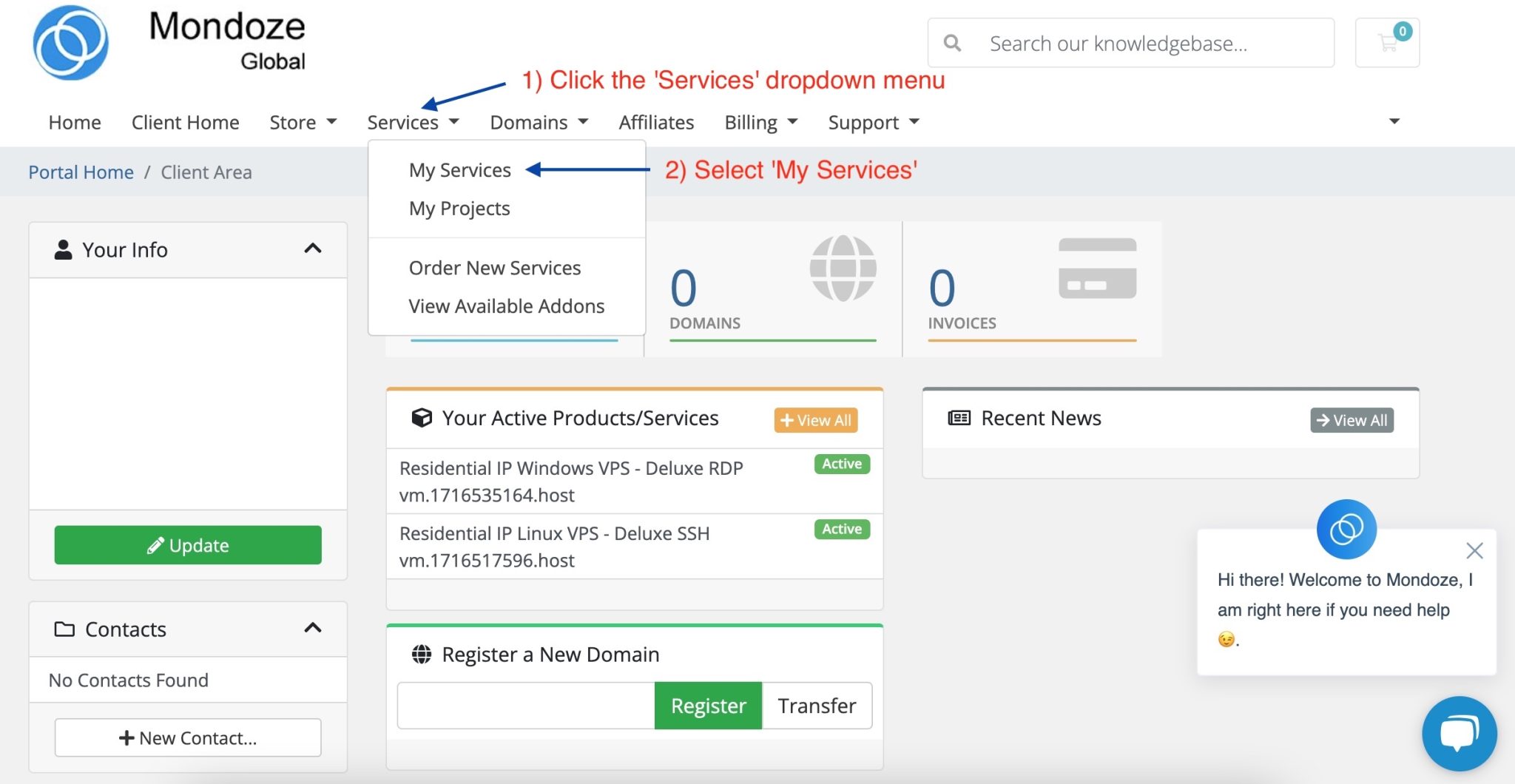
Task: Switch to the Affiliates menu item
Action: 655,121
